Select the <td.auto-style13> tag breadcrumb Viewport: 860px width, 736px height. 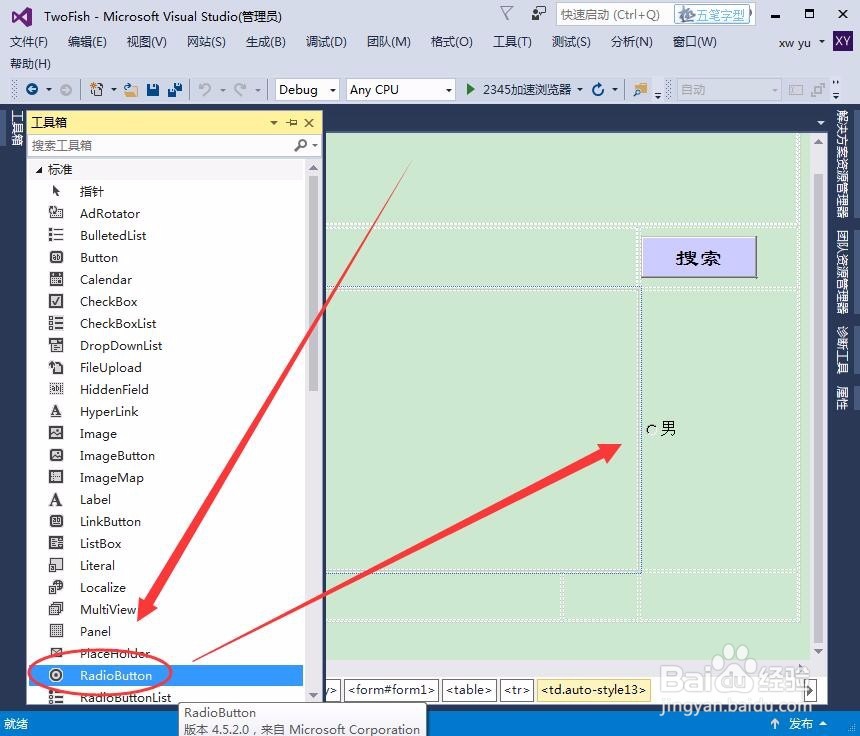point(594,690)
